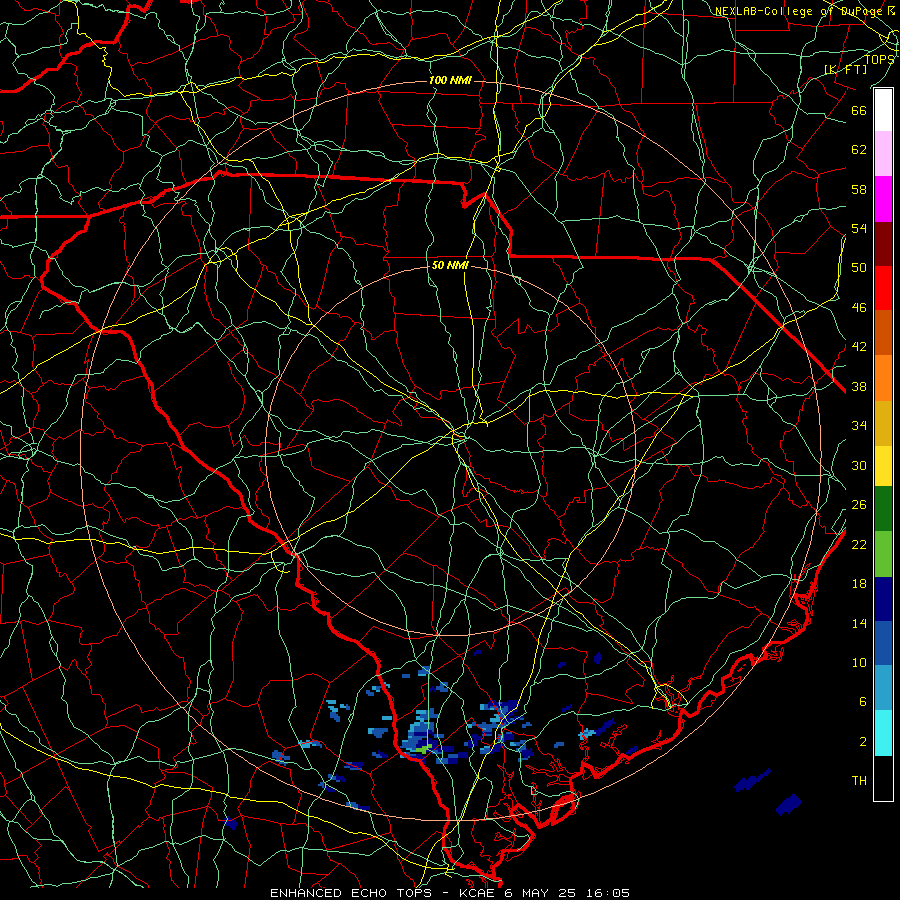
Task: Click the 58 value on the scale
Action: 859,189
